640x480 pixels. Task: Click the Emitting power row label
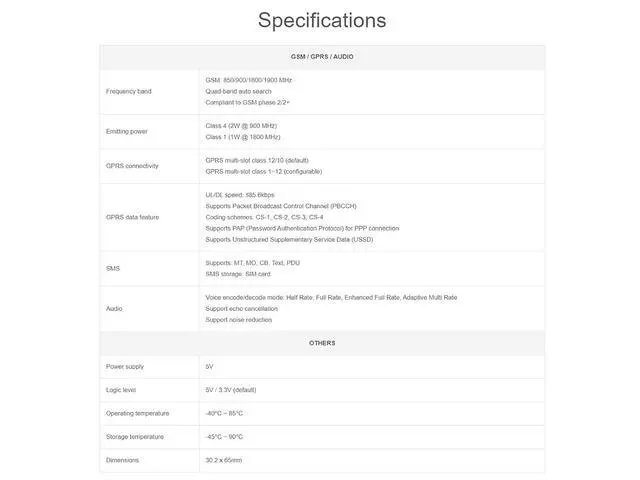pos(127,131)
